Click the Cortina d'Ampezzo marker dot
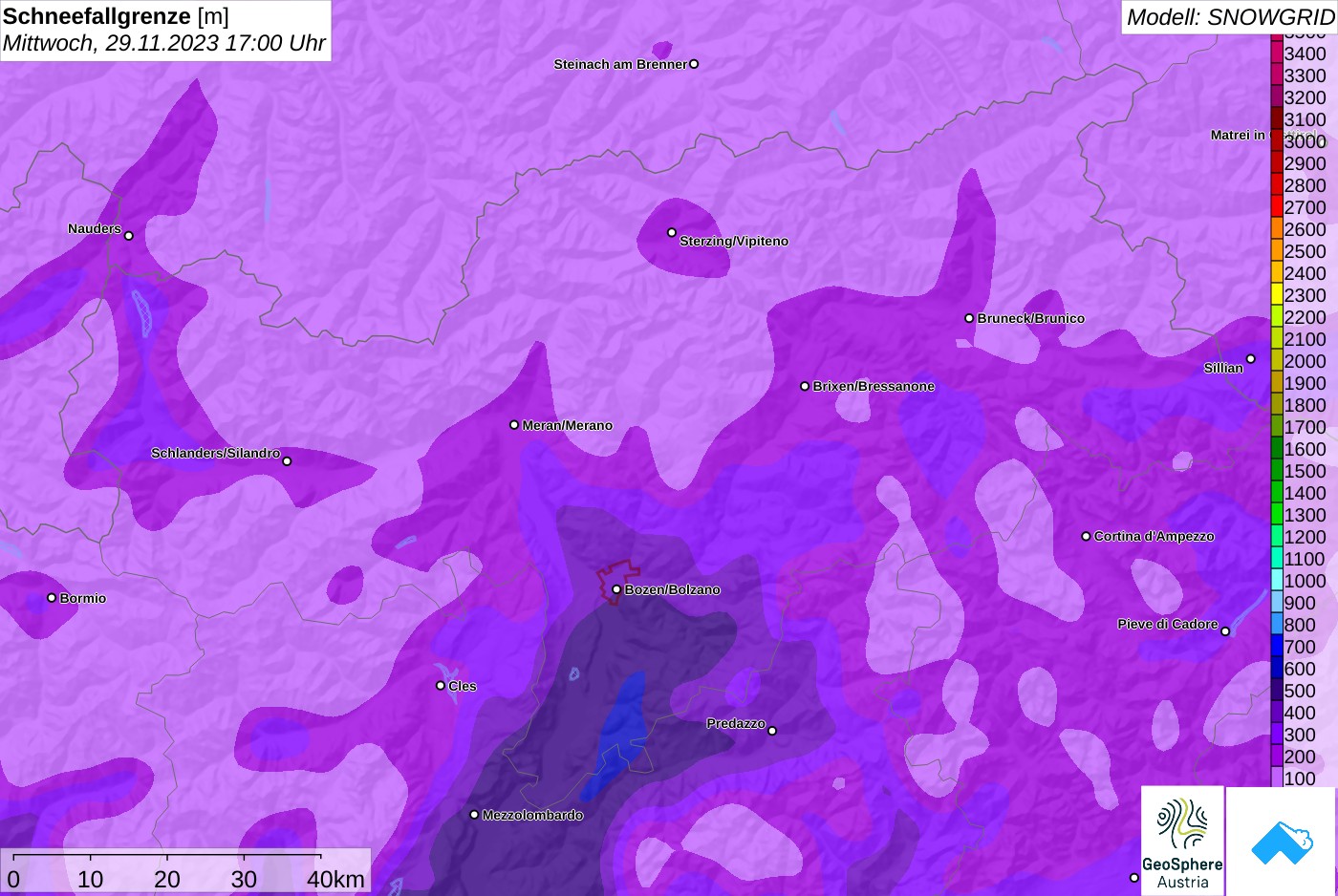Viewport: 1338px width, 896px height. (1086, 536)
